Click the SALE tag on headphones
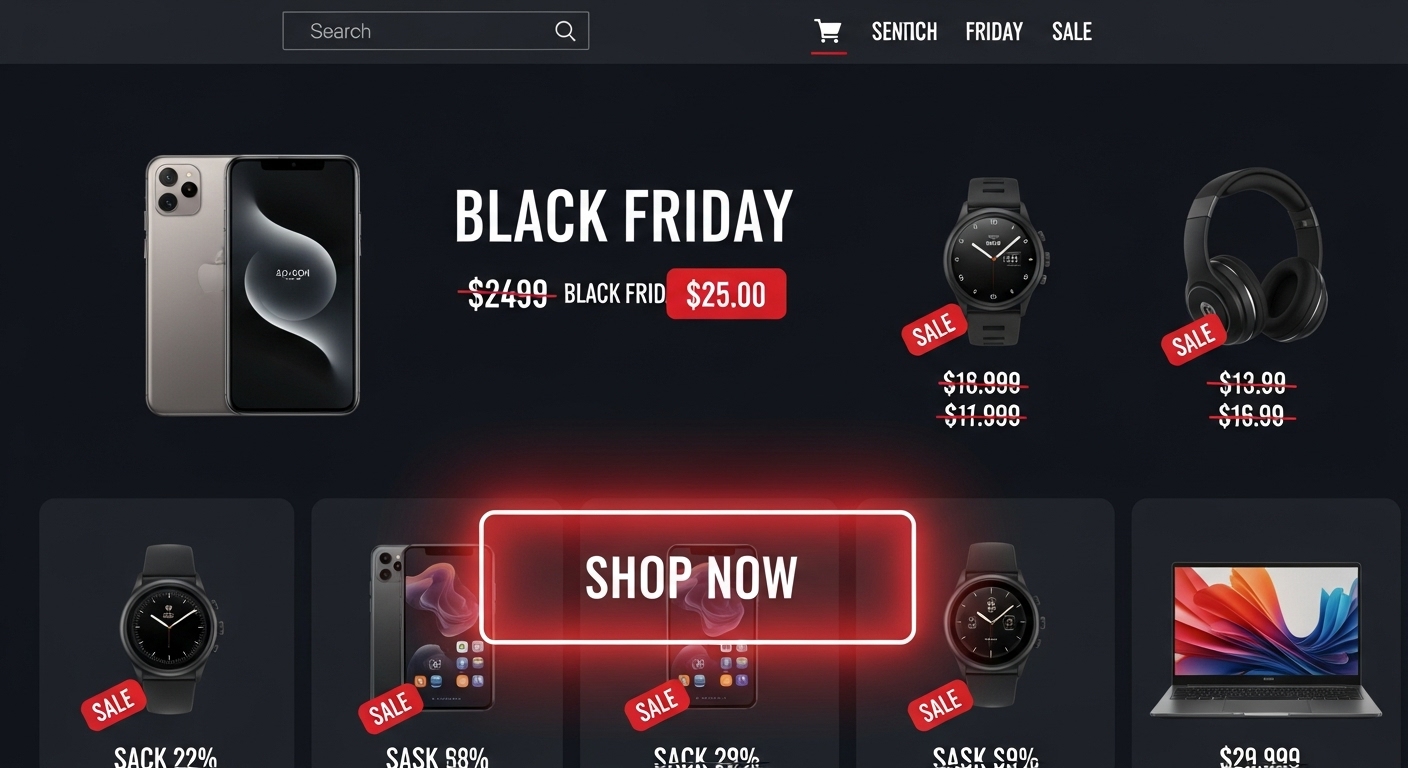1408x768 pixels. point(1194,341)
